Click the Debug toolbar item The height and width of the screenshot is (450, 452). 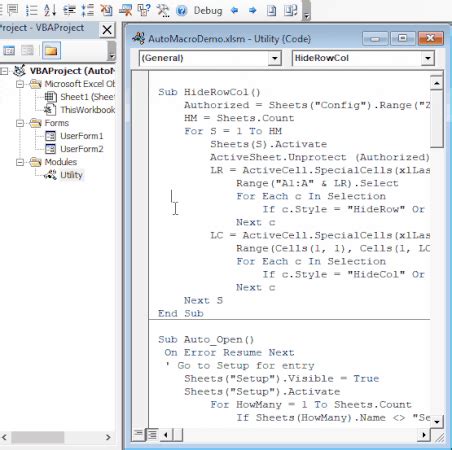[x=208, y=11]
